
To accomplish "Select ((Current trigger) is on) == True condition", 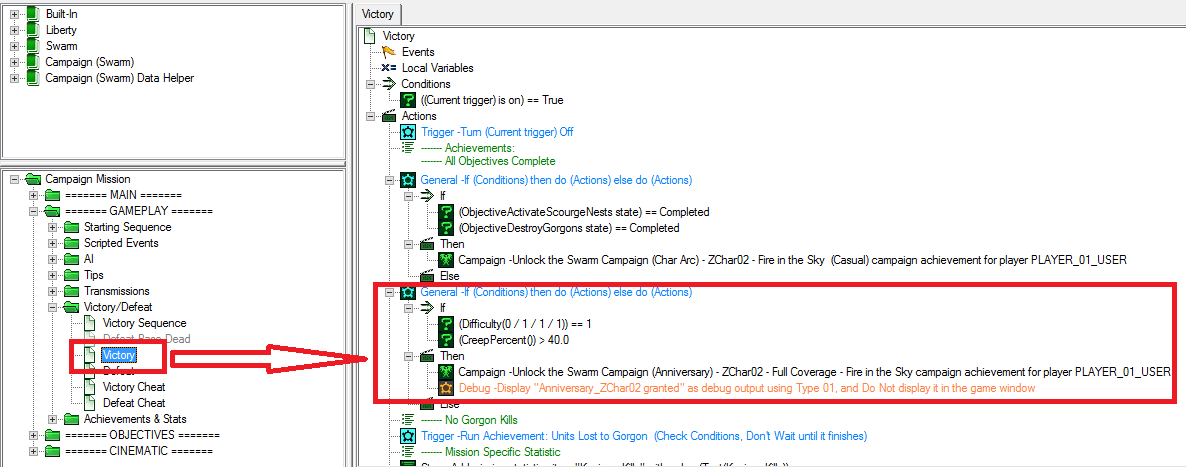I will (492, 100).
